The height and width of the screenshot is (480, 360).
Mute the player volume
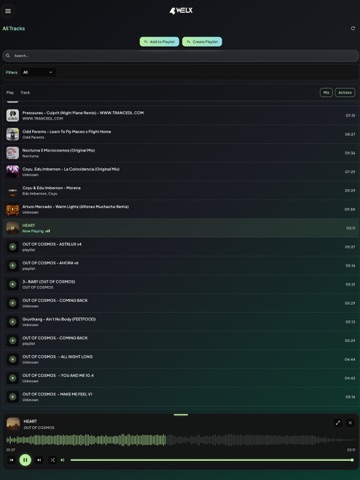point(62,460)
